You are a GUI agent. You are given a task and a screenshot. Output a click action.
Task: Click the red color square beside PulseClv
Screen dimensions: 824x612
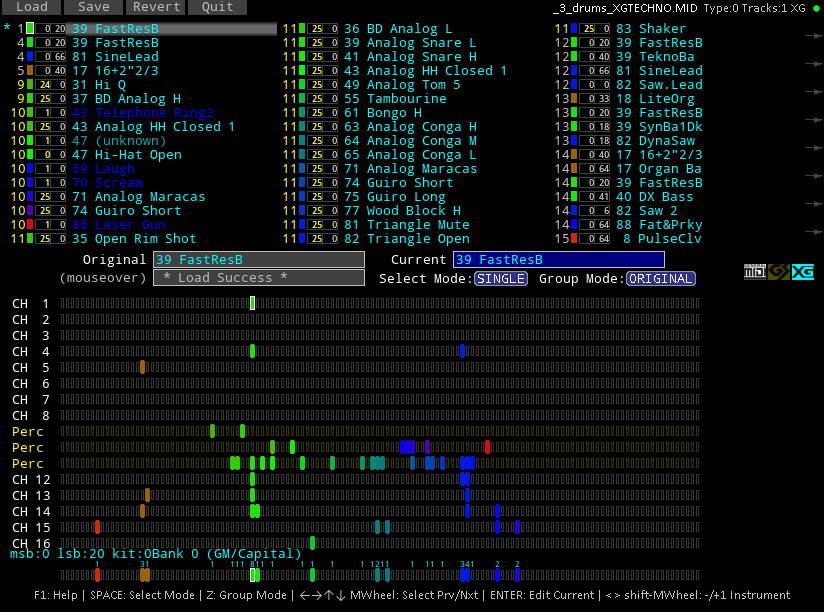click(575, 239)
